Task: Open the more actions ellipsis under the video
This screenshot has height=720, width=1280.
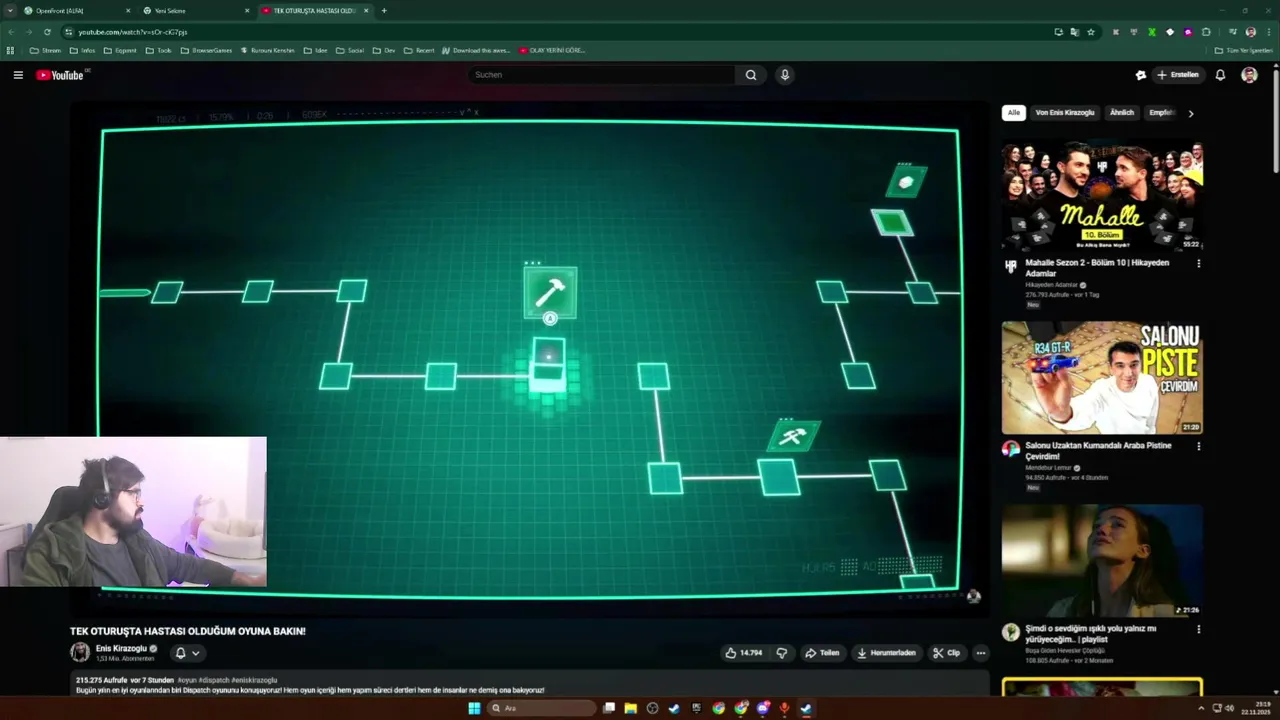Action: coord(981,653)
